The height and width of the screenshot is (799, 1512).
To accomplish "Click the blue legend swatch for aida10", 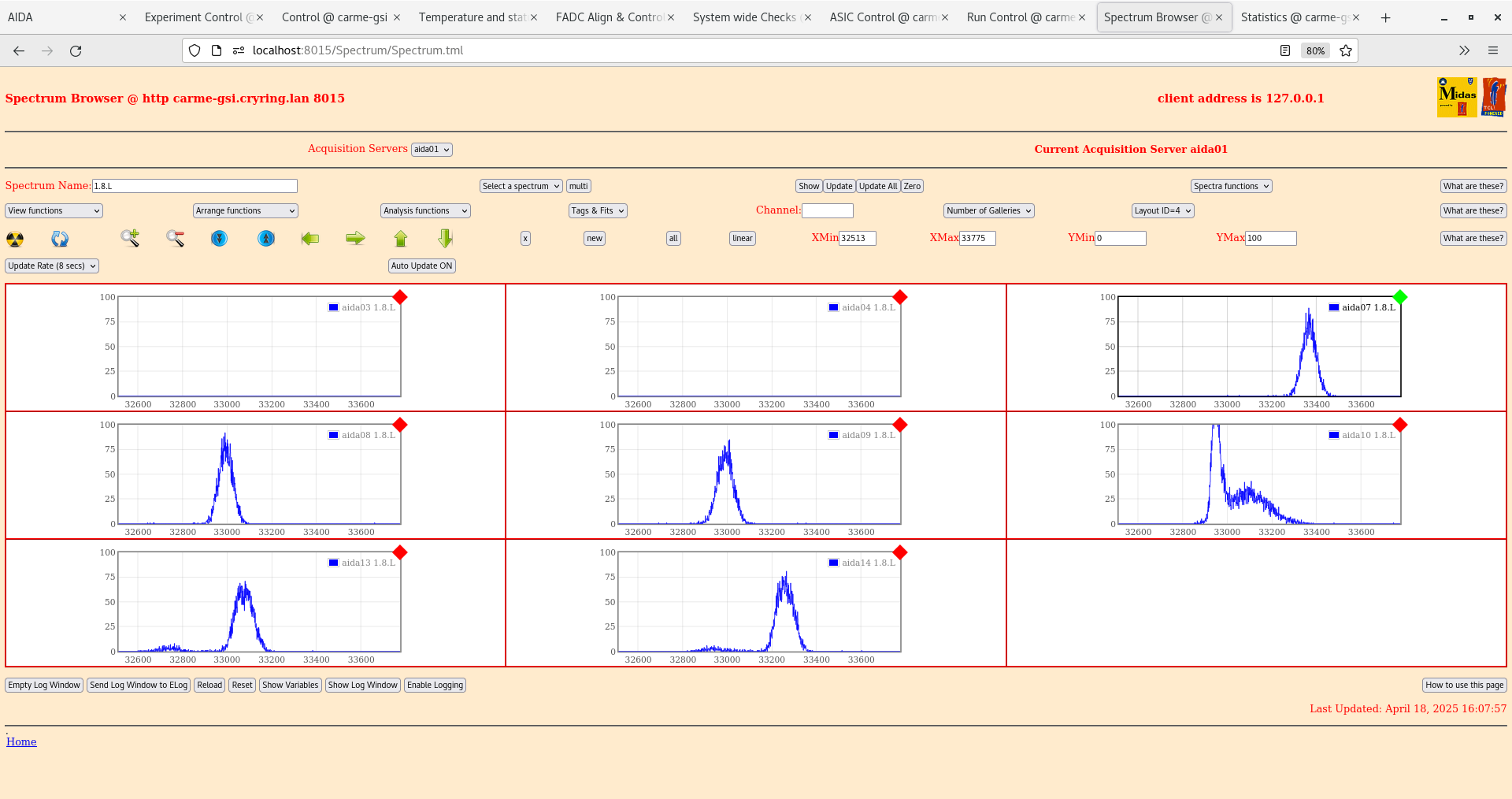I will click(1333, 435).
